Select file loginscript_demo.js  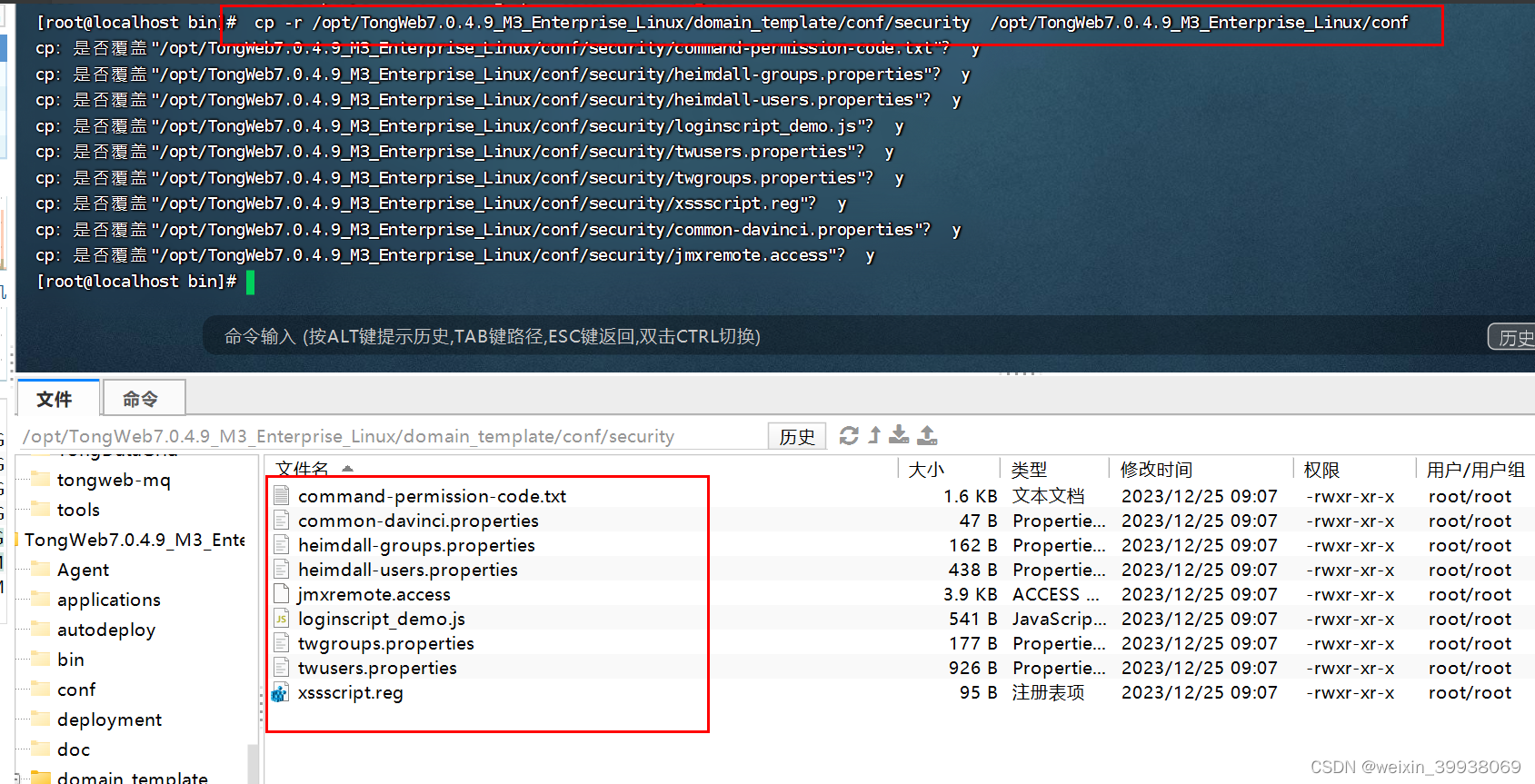pyautogui.click(x=382, y=619)
